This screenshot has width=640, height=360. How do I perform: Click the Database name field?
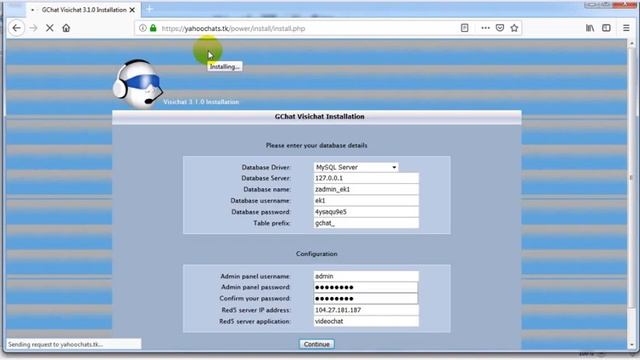(x=366, y=189)
